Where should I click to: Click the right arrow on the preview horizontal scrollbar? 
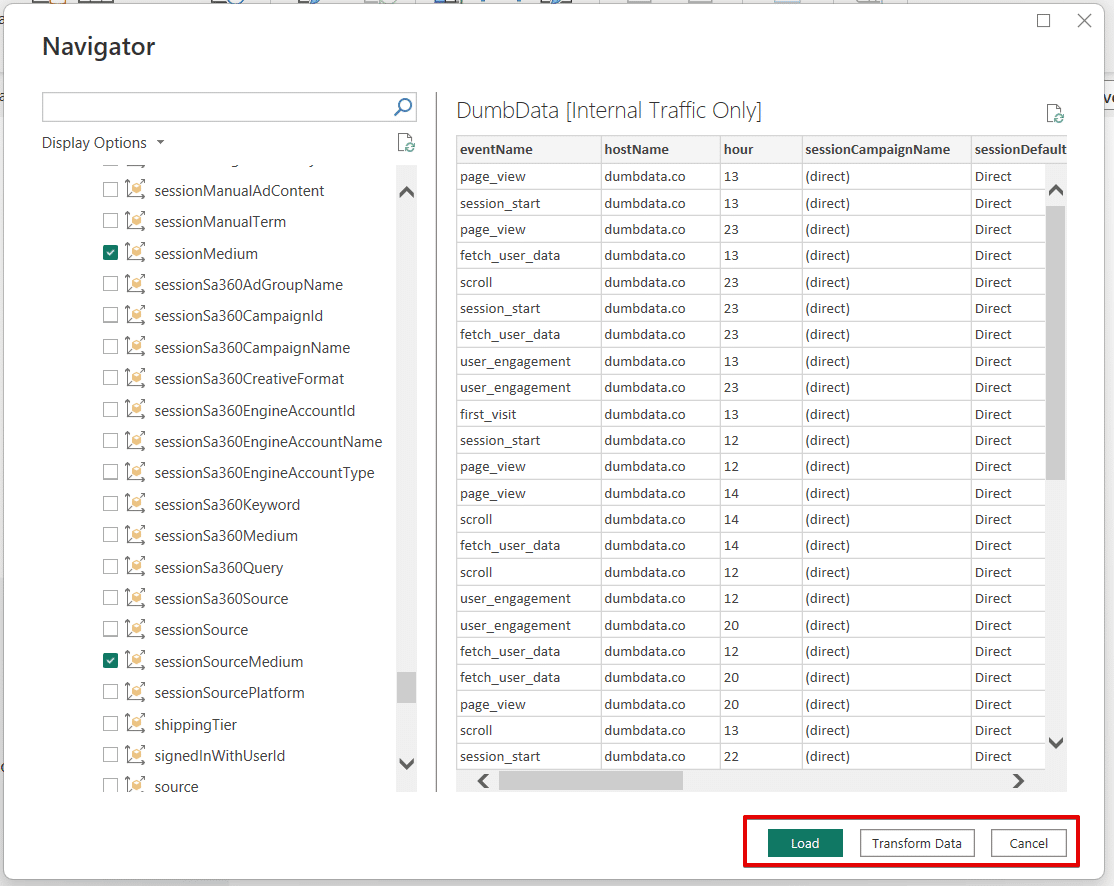pos(1018,780)
